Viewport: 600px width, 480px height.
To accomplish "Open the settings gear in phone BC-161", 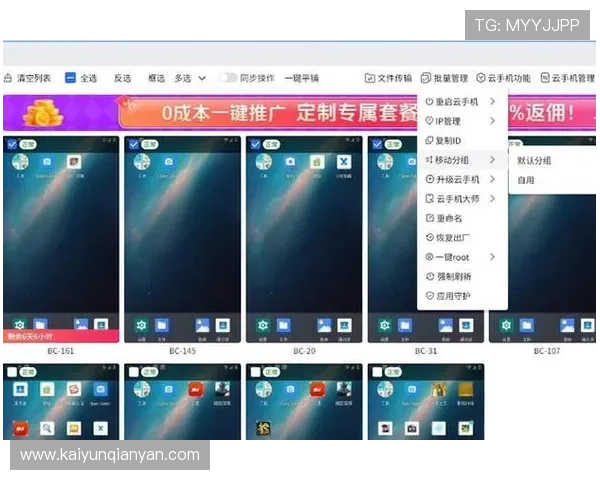I will pos(20,325).
